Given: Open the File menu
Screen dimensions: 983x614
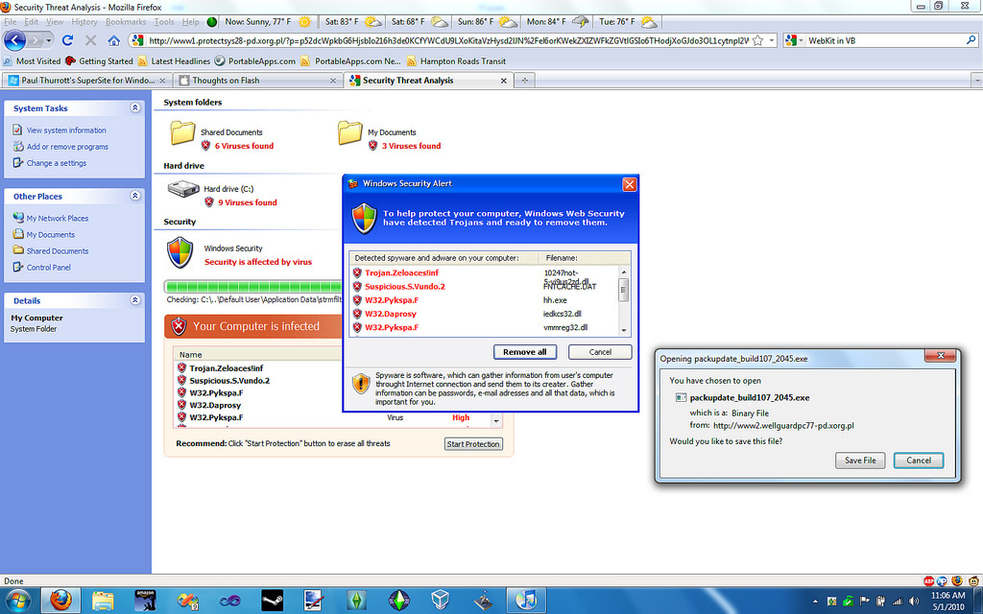Looking at the screenshot, I should click(x=10, y=22).
